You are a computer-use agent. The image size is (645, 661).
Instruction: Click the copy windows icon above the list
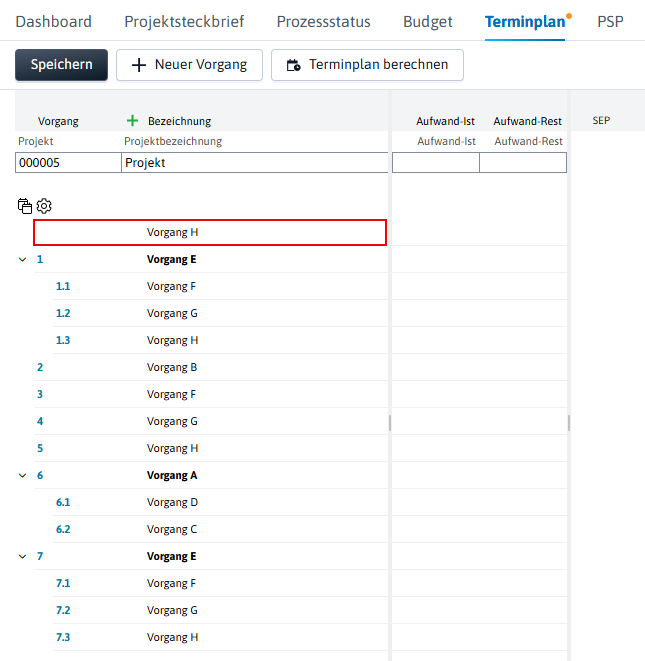25,206
